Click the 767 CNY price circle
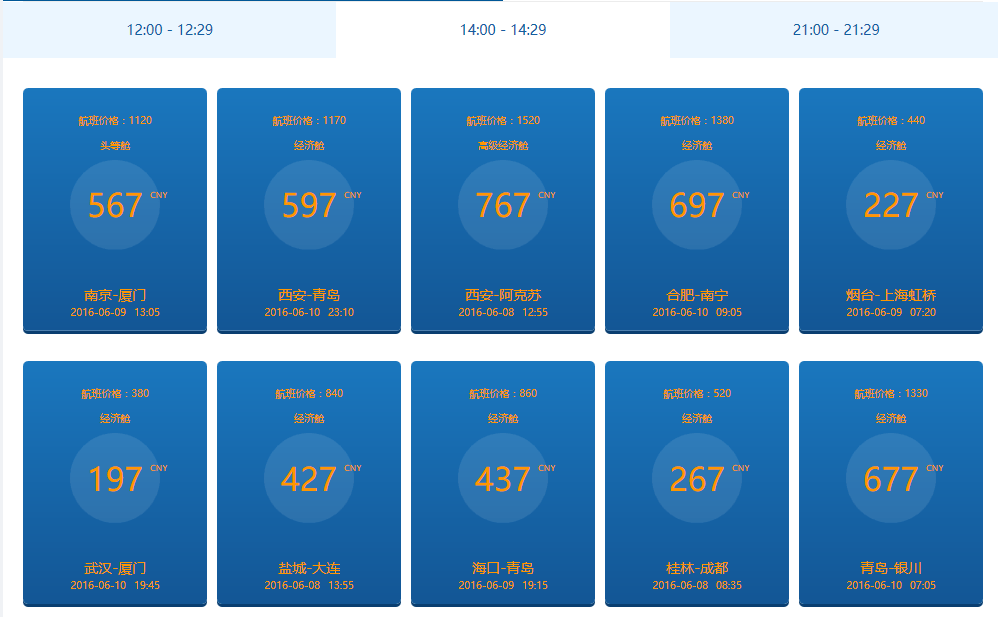Image resolution: width=998 pixels, height=617 pixels. 503,205
